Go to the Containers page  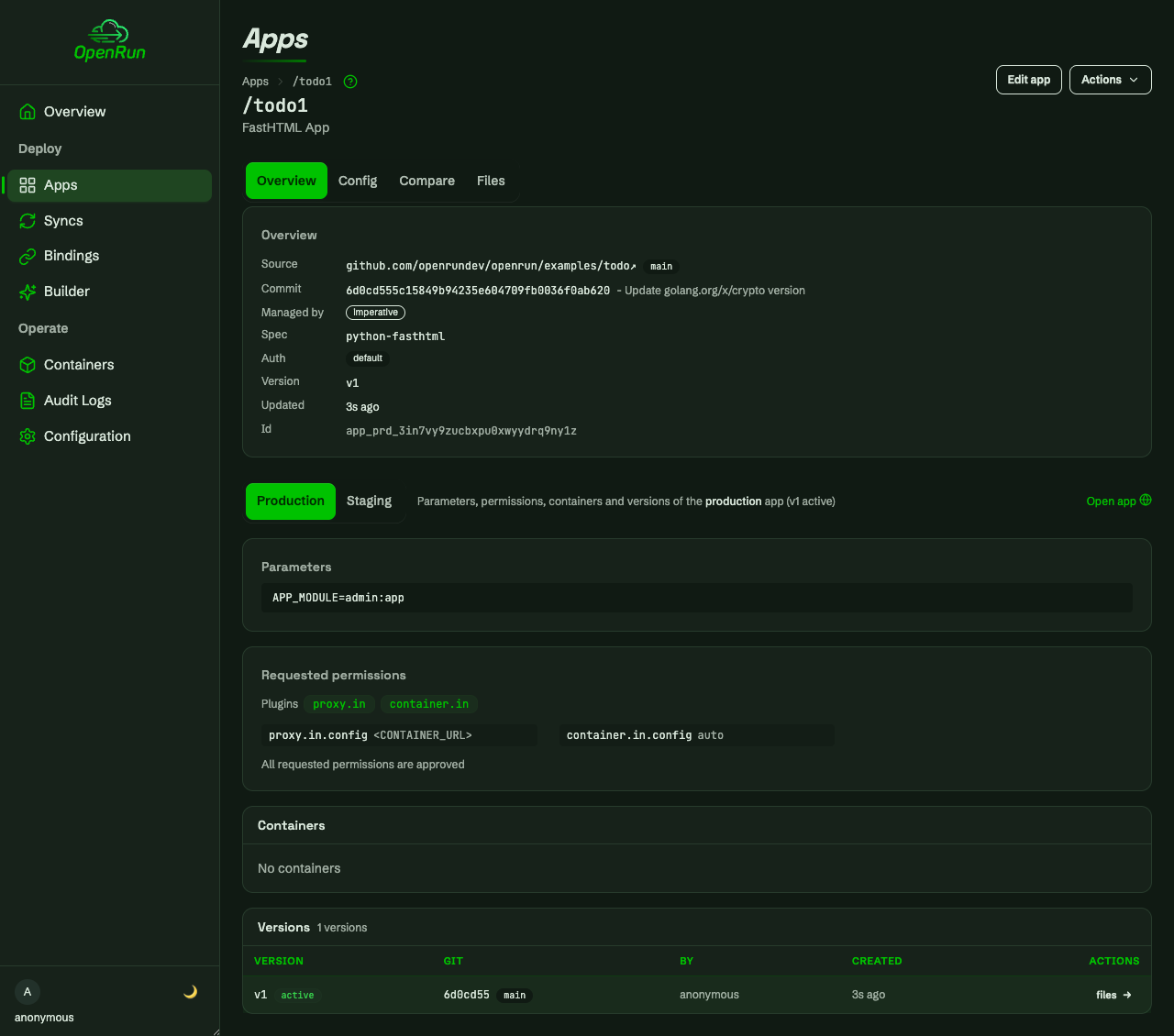pyautogui.click(x=109, y=365)
